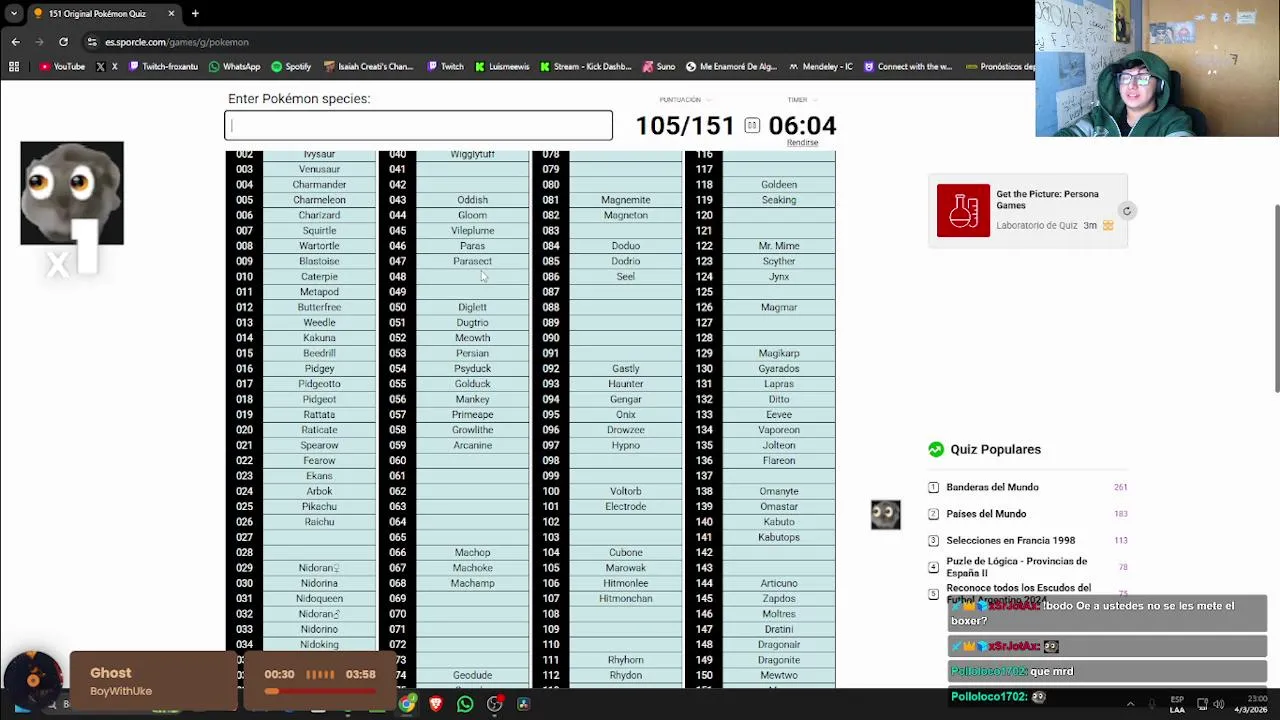The image size is (1280, 720).
Task: Open the WhatsApp bookmark
Action: click(x=235, y=67)
